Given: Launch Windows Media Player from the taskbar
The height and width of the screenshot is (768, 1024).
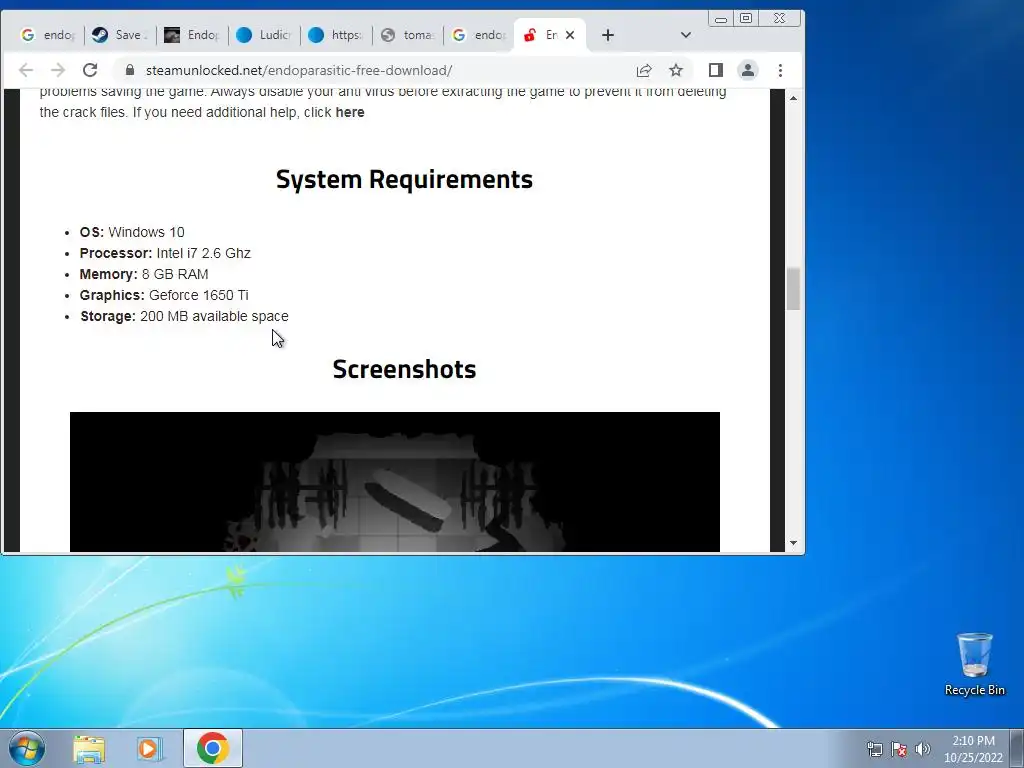Looking at the screenshot, I should click(149, 748).
